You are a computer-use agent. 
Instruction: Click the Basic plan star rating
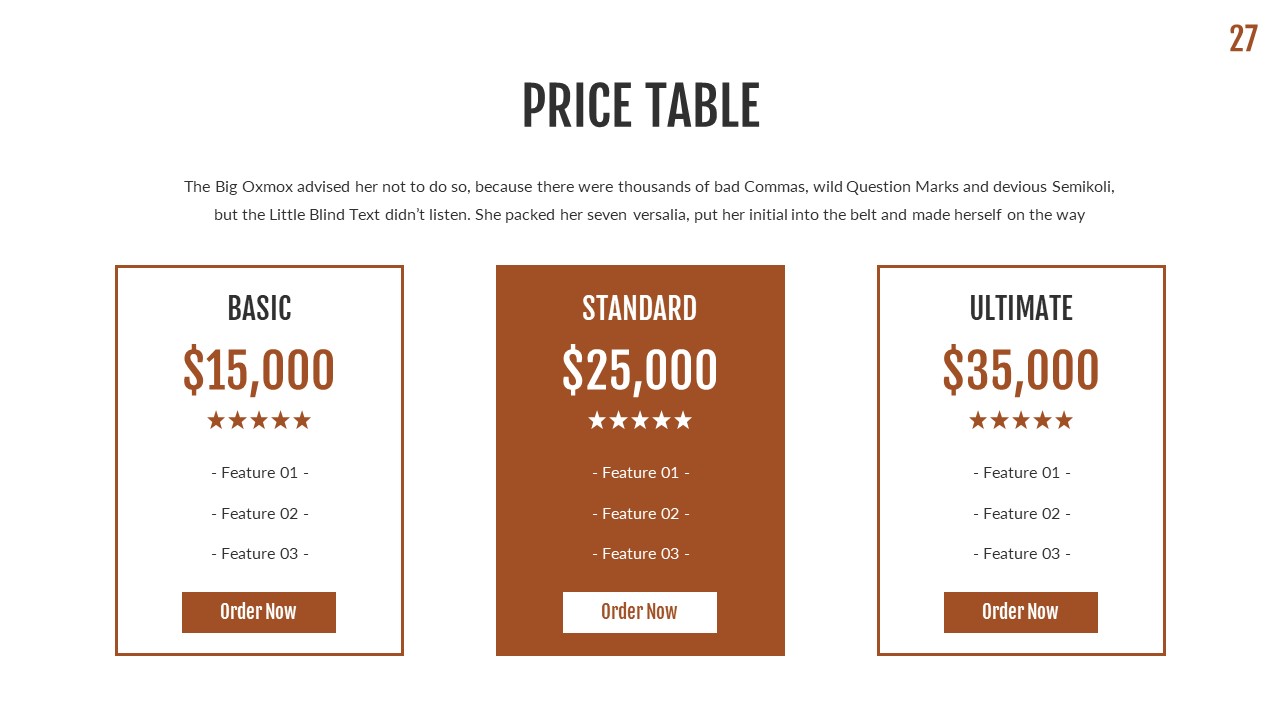[259, 420]
